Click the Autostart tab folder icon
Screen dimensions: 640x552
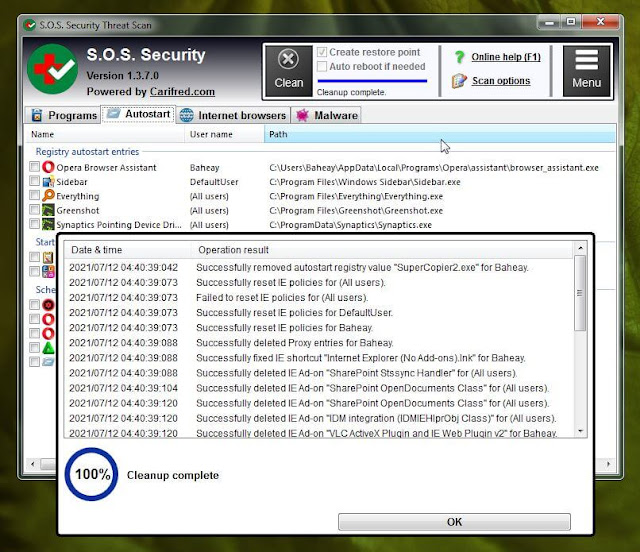coord(113,114)
